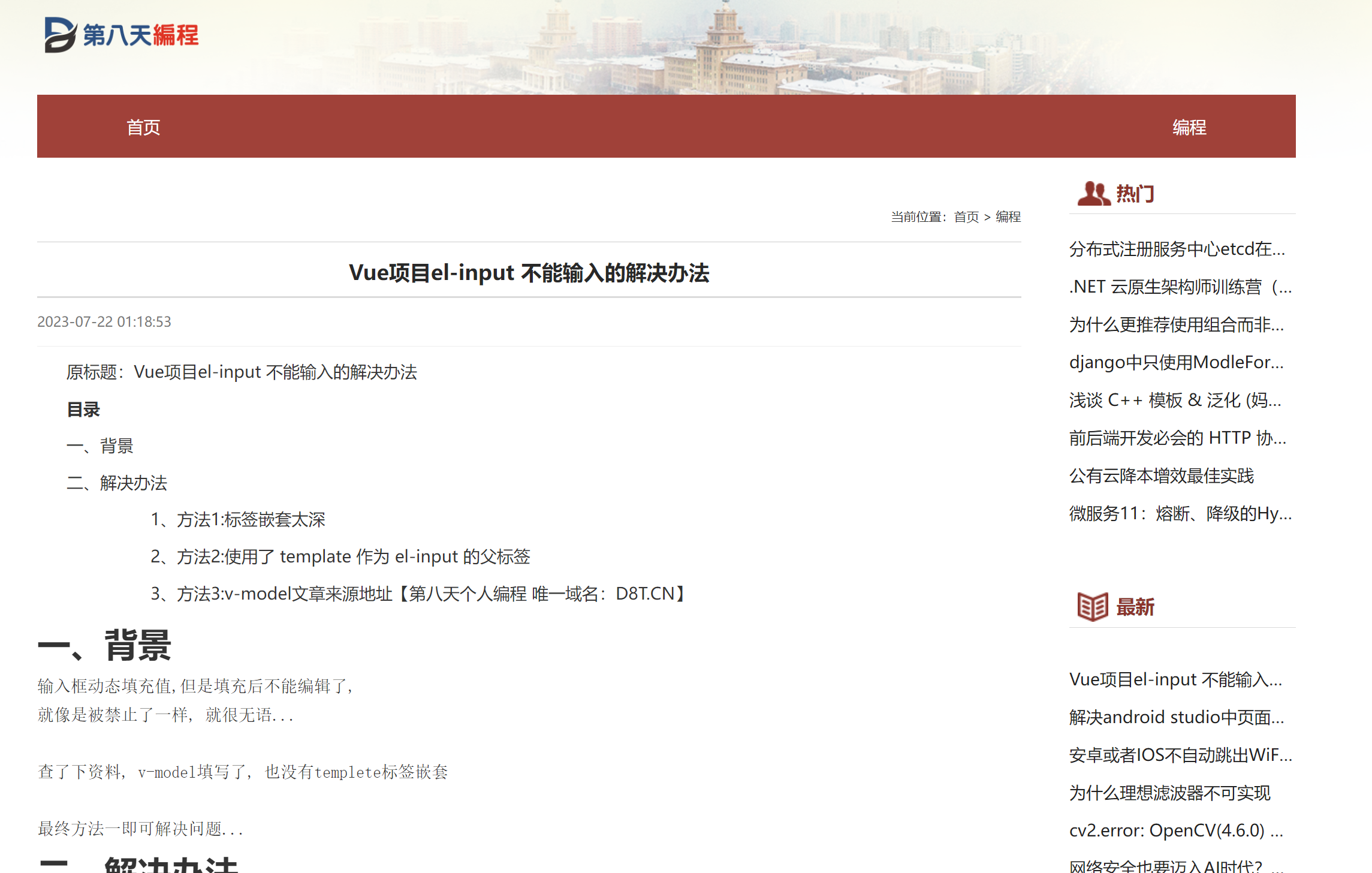Open 浅谈 C++ 模板 & 泛化 article
Screen dimensions: 1372x873
pos(1175,401)
